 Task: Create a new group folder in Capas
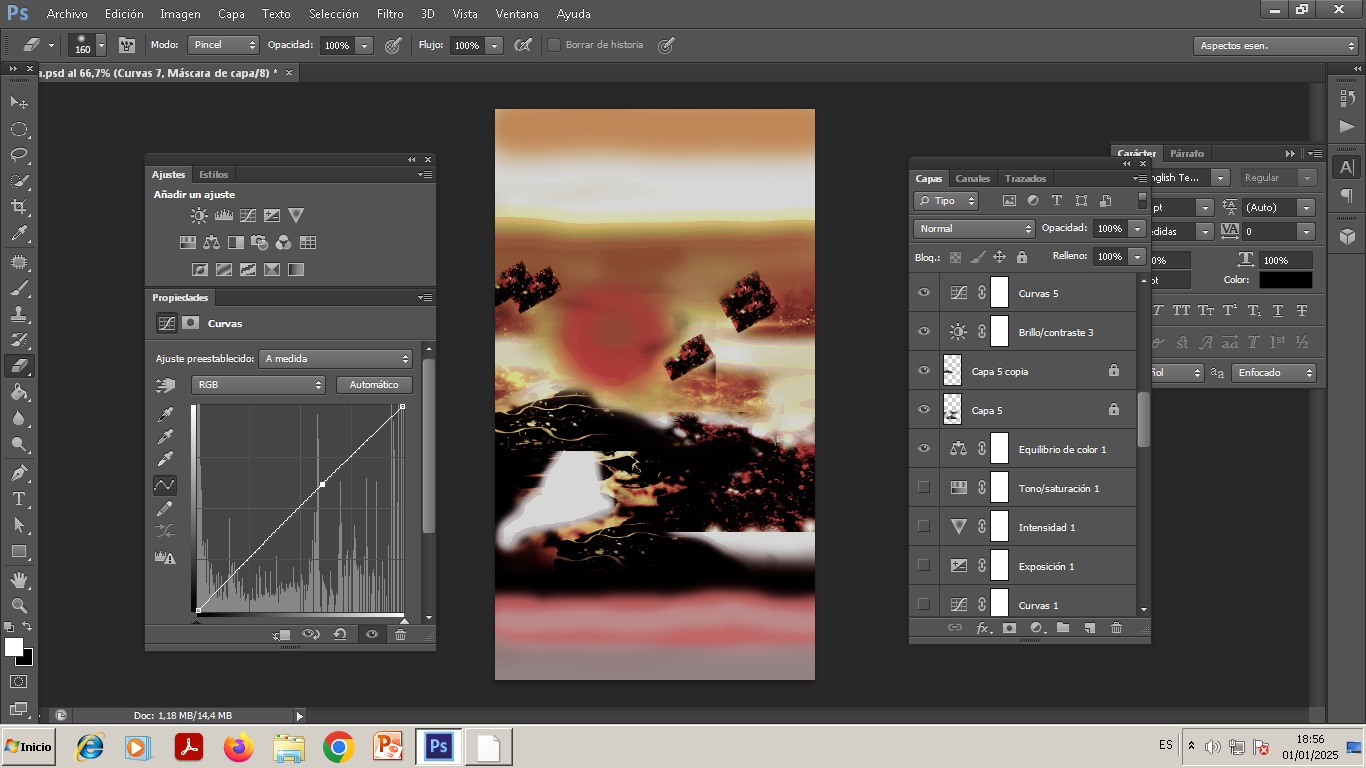pos(1063,628)
